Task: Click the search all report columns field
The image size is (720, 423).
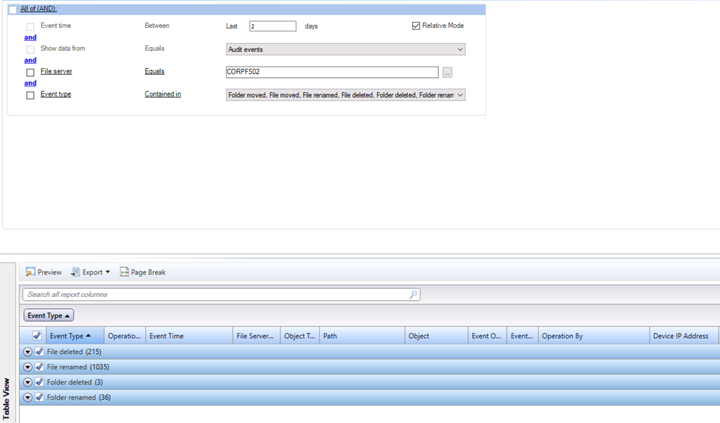Action: tap(215, 295)
